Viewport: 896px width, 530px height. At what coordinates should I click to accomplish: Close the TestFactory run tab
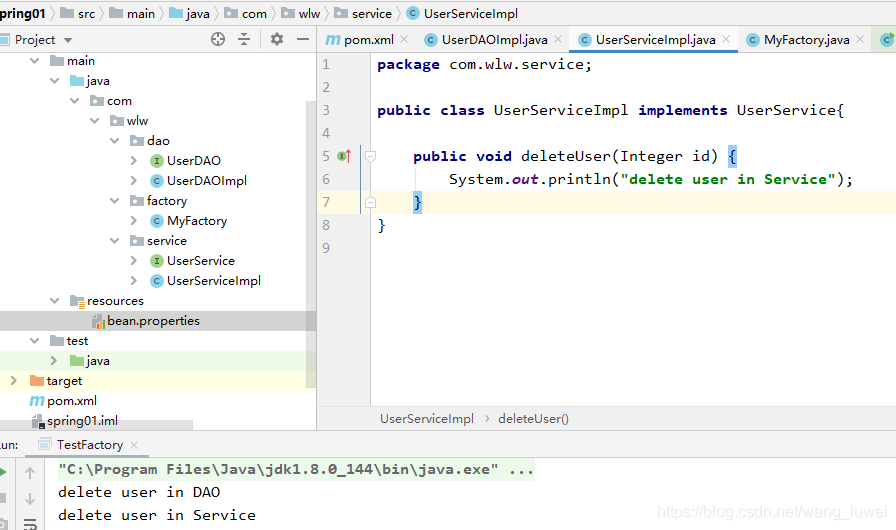click(x=134, y=444)
